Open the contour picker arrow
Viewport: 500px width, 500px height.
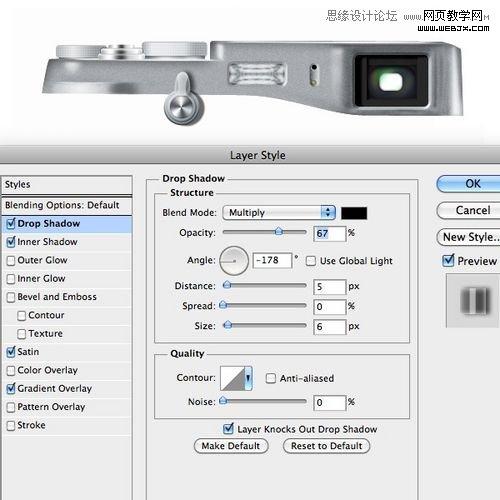point(248,378)
